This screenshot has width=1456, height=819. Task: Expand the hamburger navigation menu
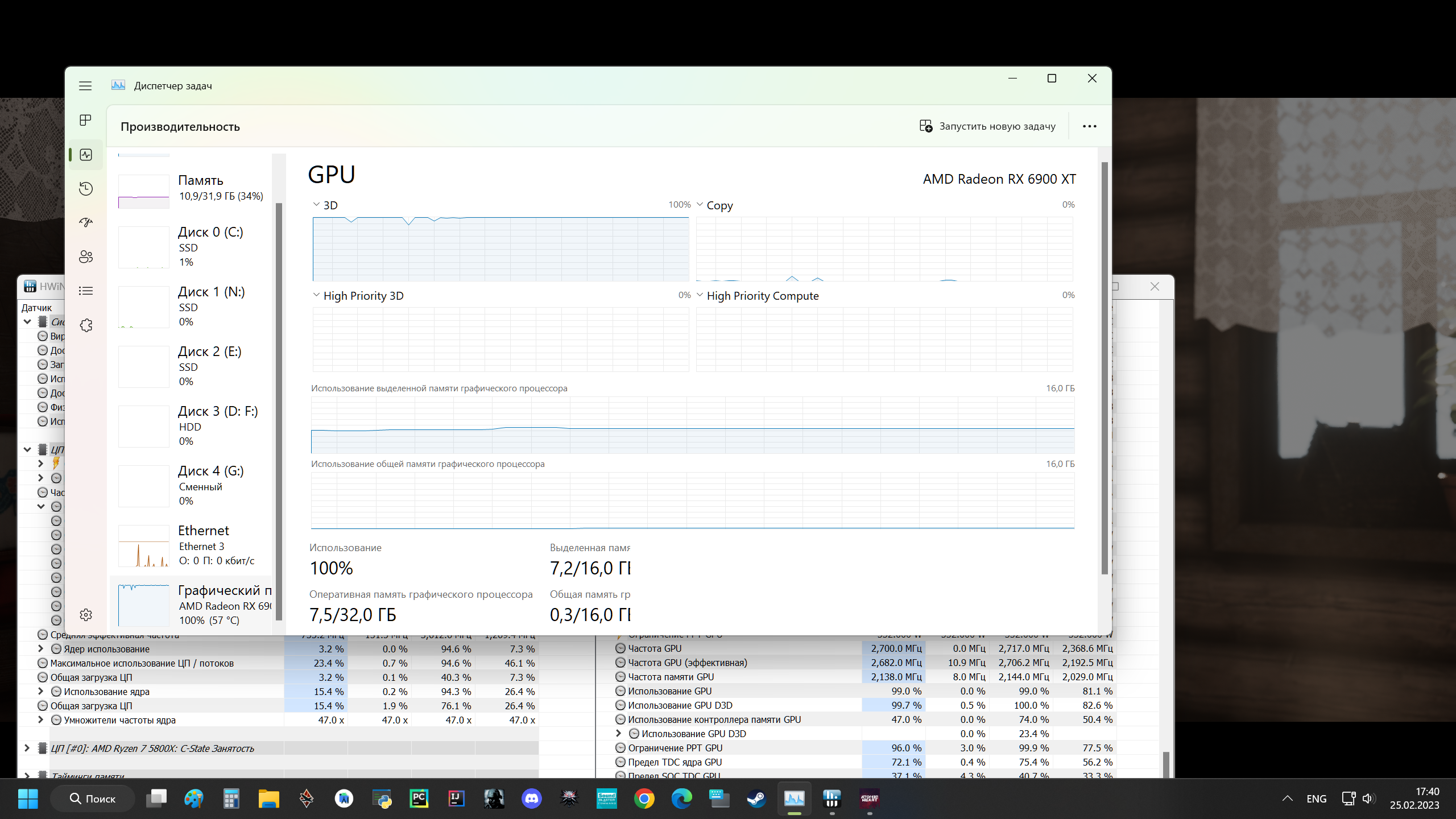[x=85, y=86]
